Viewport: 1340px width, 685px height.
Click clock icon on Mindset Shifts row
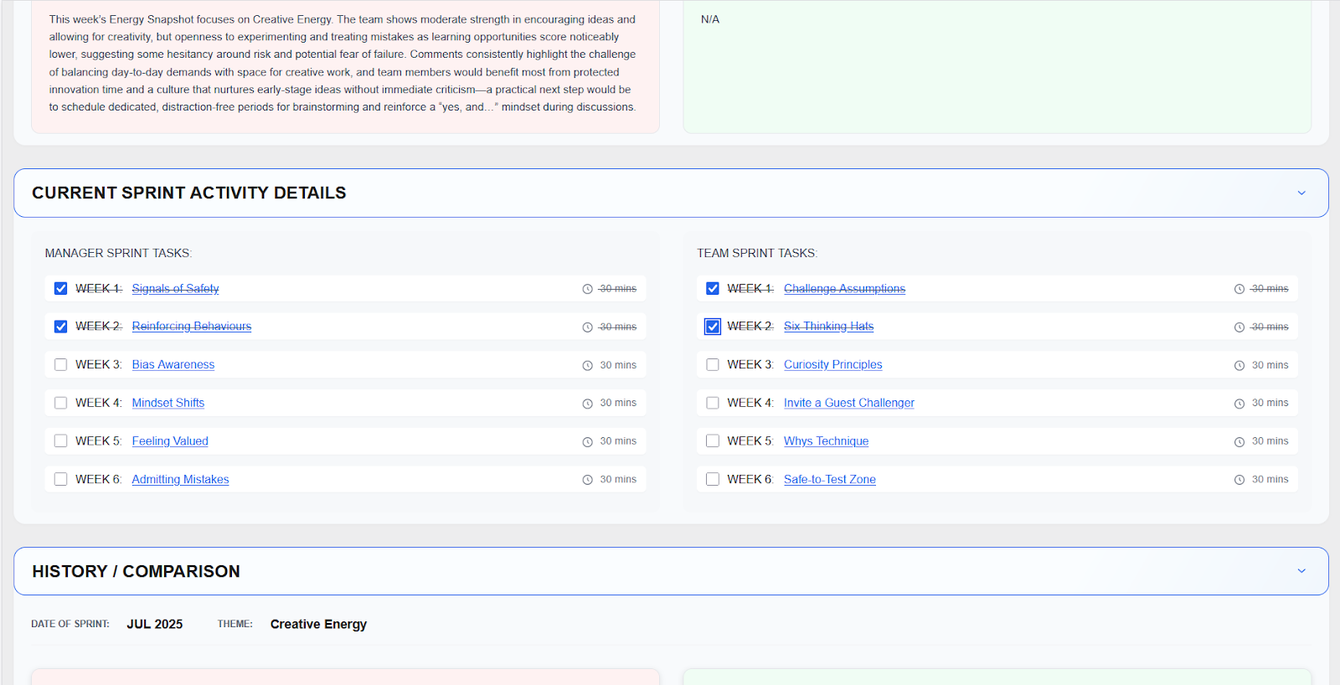(588, 403)
